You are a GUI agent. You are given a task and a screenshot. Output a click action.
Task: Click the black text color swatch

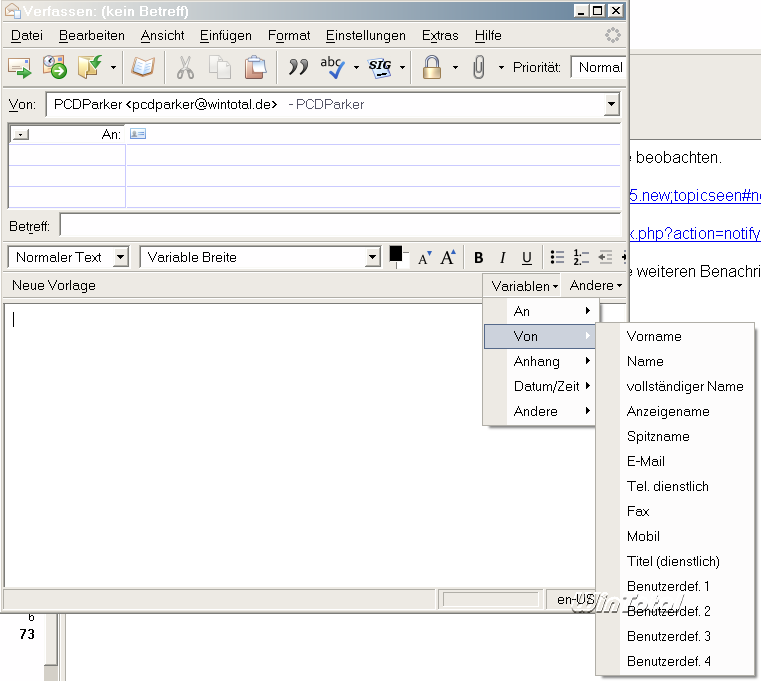point(395,254)
